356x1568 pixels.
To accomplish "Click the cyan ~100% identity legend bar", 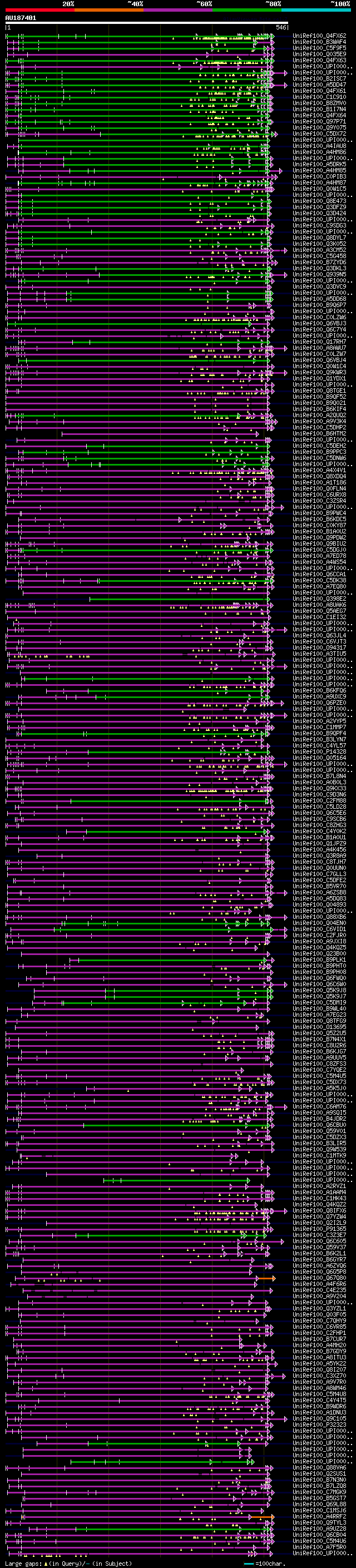I will [316, 10].
